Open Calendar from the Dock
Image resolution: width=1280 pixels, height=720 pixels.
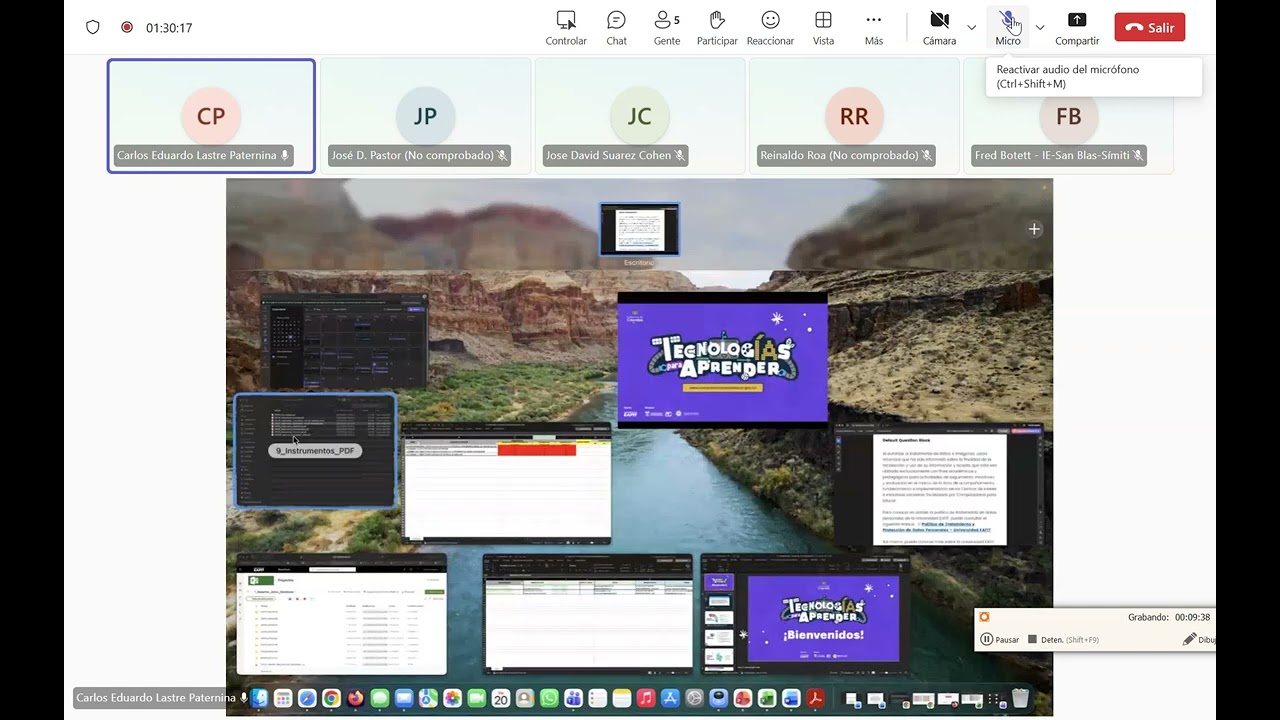click(x=500, y=698)
